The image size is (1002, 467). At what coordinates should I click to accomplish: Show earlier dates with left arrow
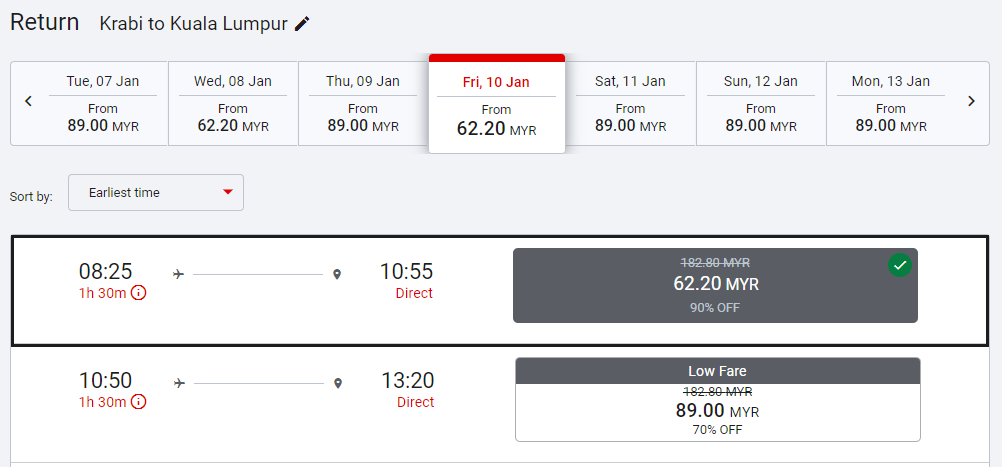point(28,101)
